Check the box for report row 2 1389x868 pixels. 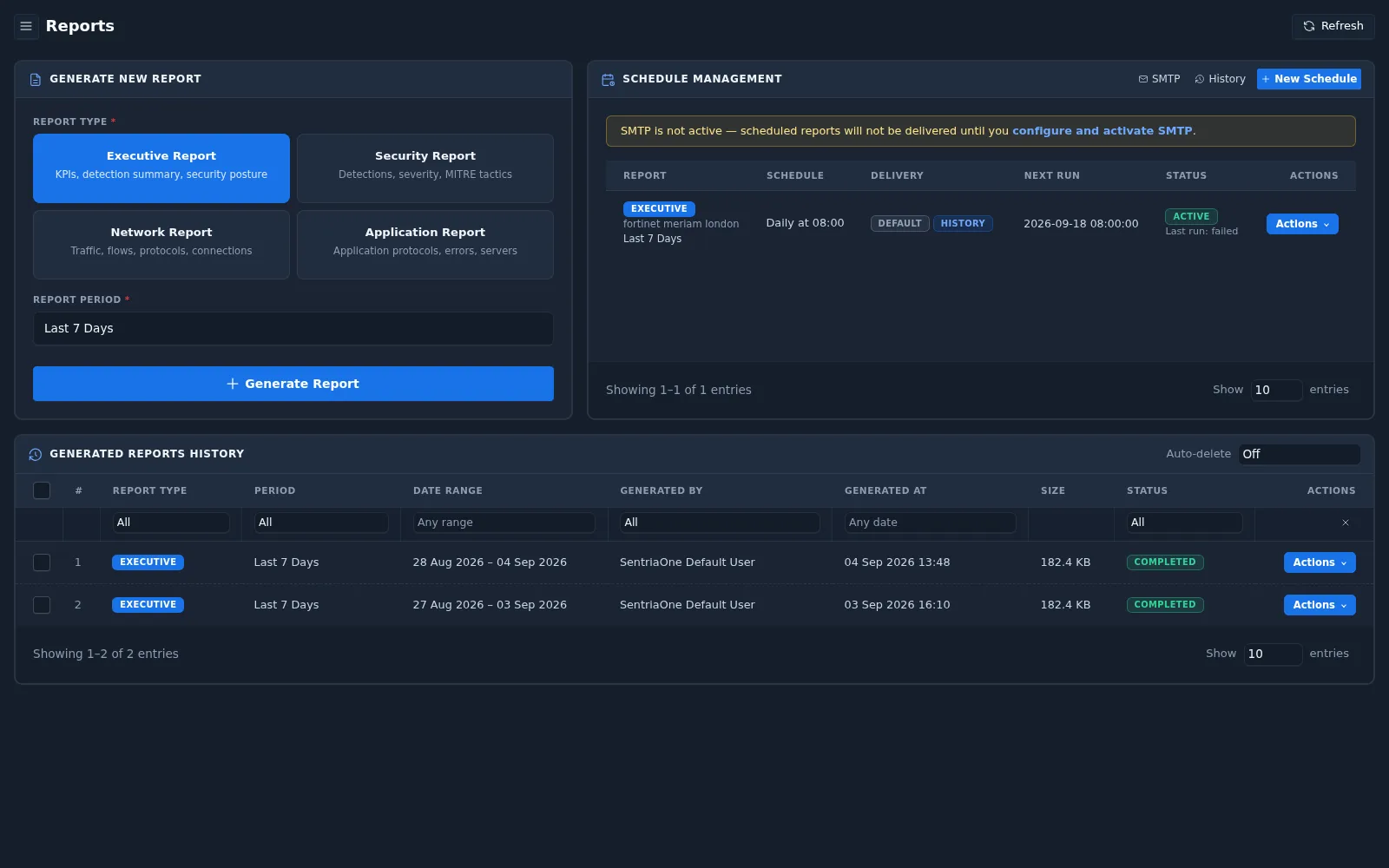pos(42,605)
